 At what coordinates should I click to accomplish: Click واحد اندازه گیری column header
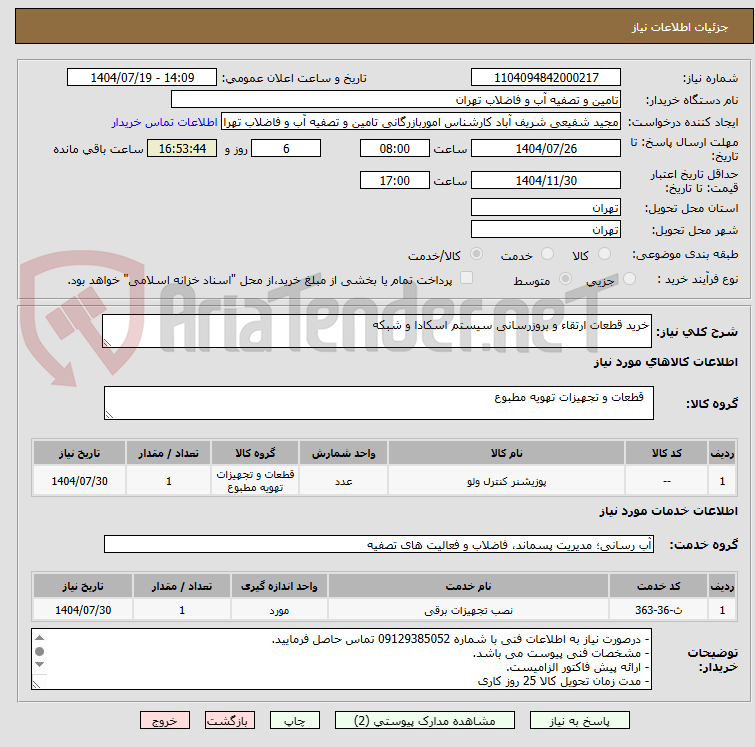(279, 586)
